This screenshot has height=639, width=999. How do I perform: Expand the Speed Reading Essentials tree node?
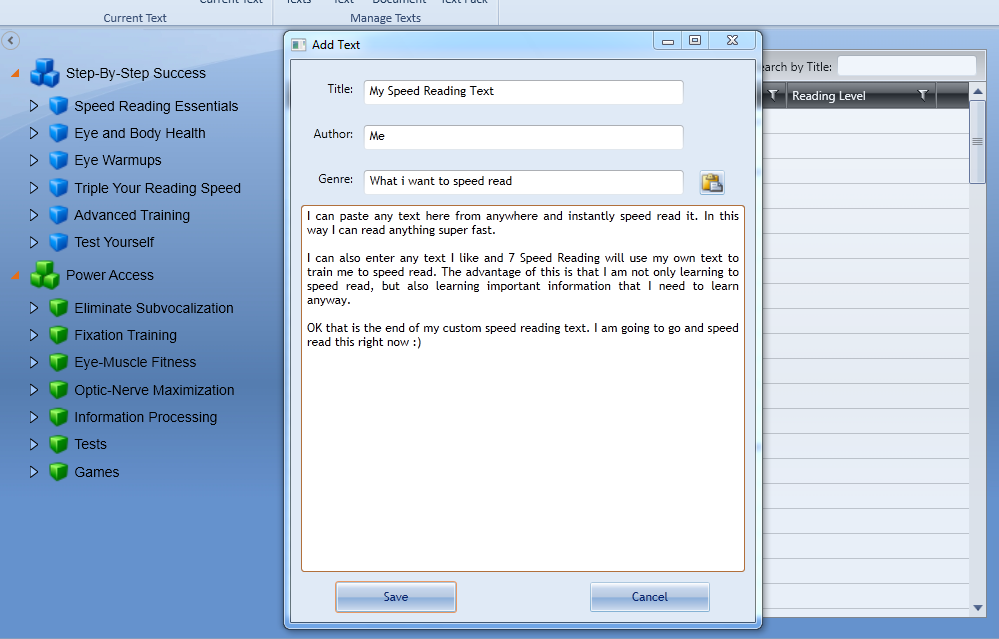tap(34, 106)
